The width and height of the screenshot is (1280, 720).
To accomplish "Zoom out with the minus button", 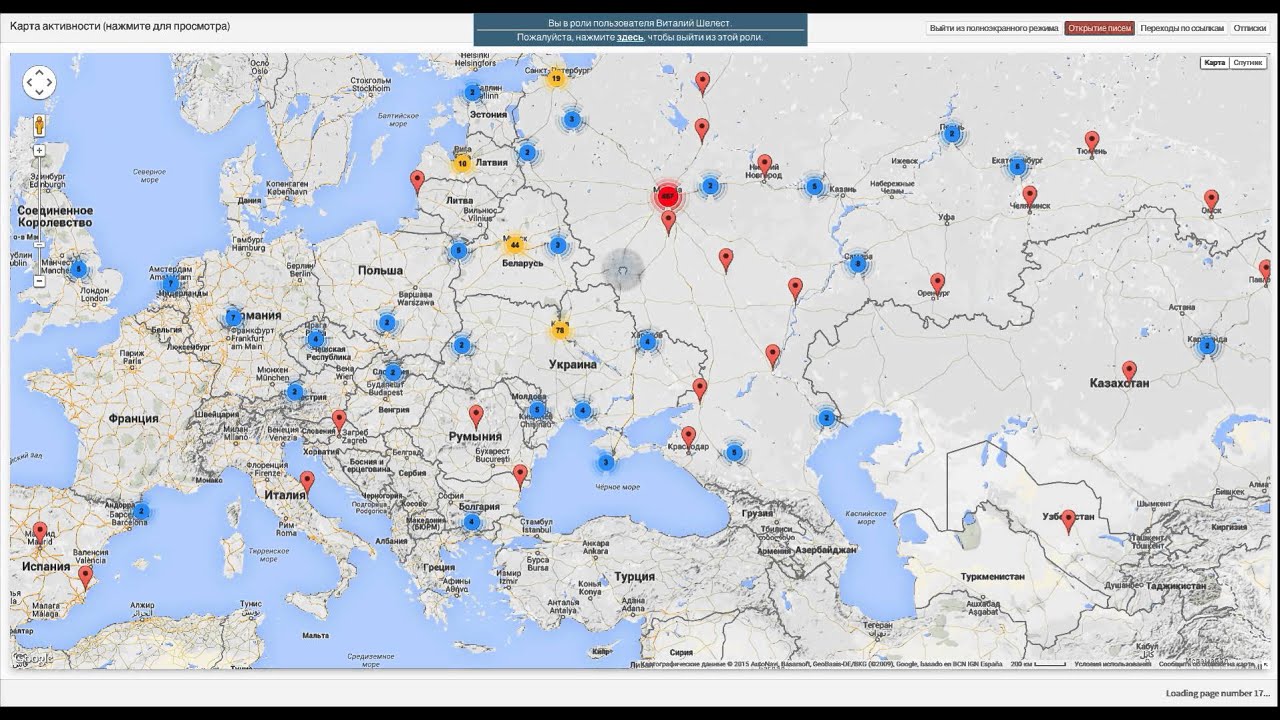I will click(39, 281).
